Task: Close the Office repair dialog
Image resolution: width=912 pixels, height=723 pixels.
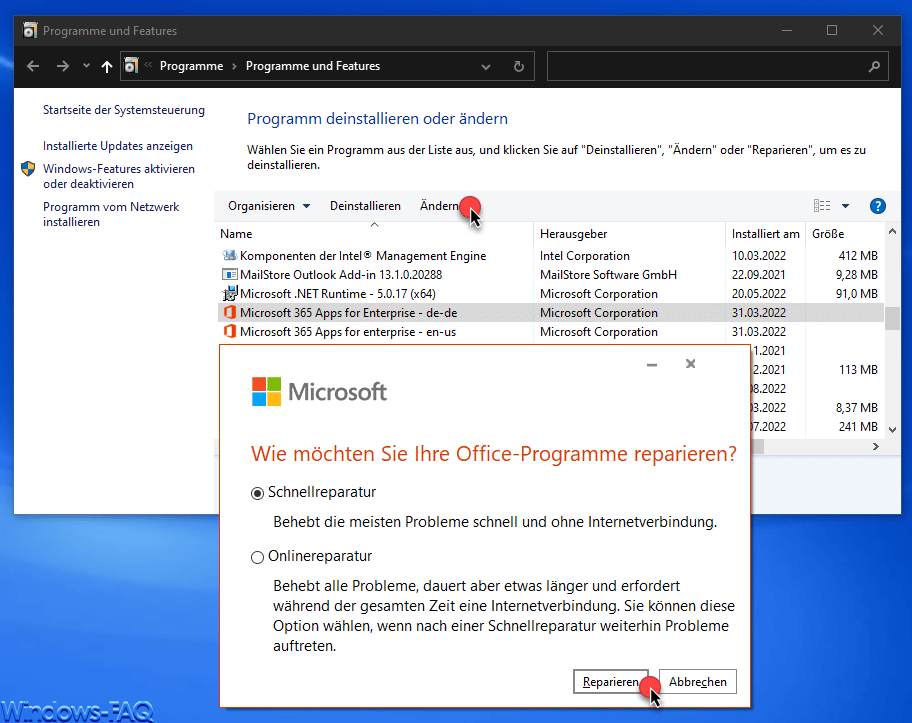Action: pos(690,364)
